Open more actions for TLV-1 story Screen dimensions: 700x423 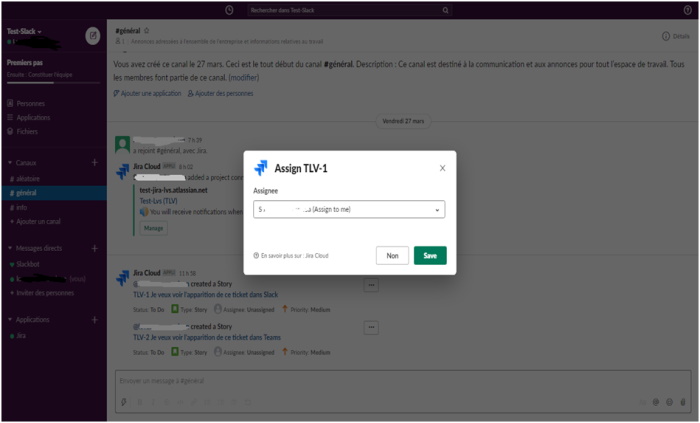371,285
